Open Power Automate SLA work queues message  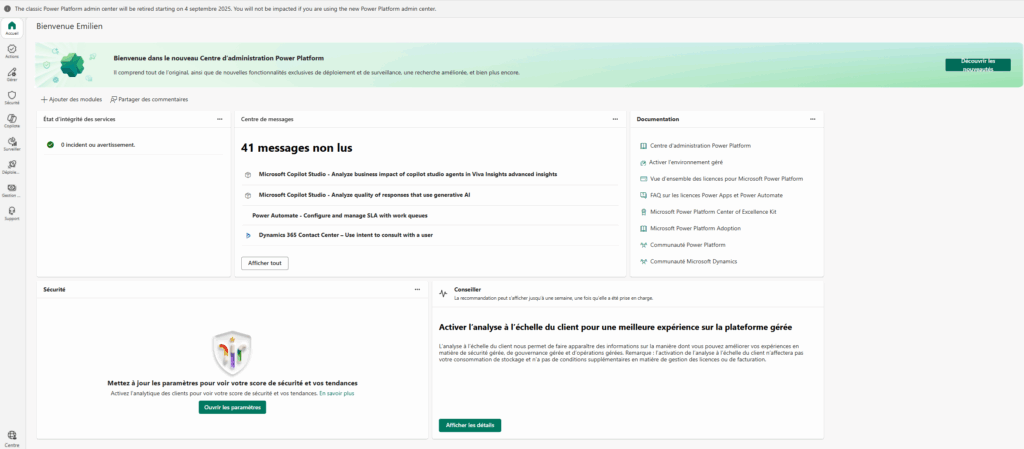pyautogui.click(x=340, y=215)
